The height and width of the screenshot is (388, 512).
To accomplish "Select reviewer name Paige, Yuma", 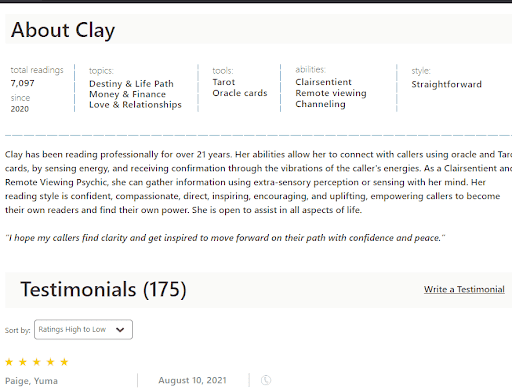I will [x=31, y=381].
